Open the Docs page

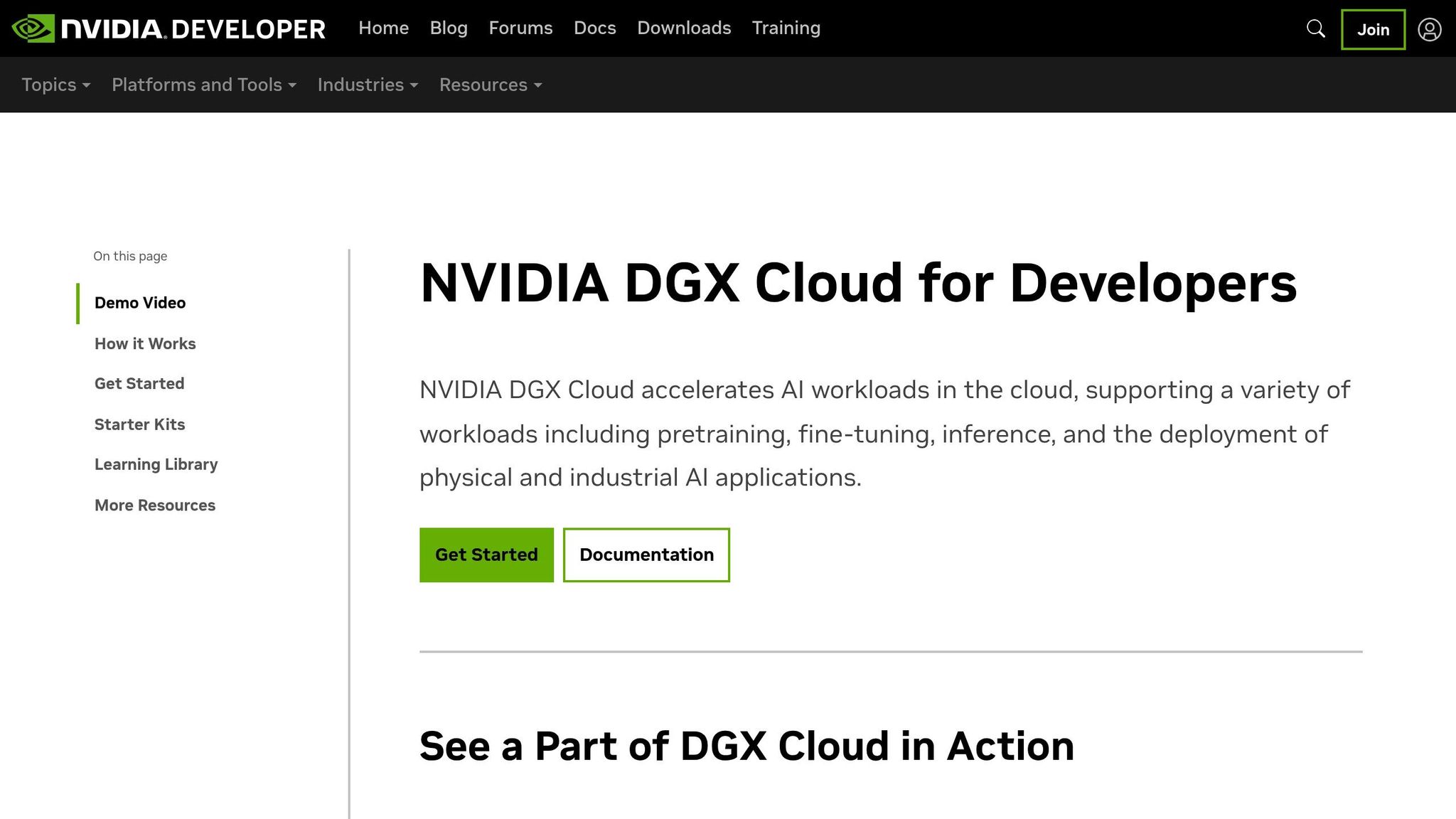(x=594, y=28)
